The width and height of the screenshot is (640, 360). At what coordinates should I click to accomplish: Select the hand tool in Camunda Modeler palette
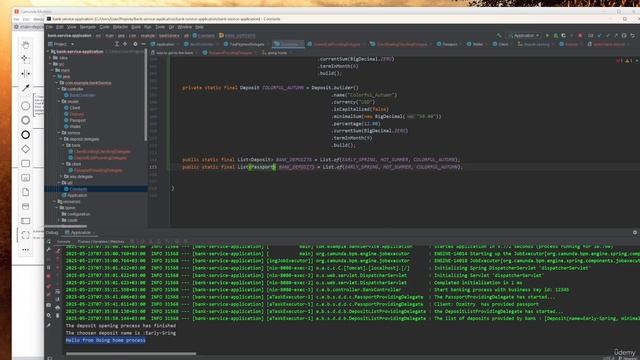pyautogui.click(x=25, y=44)
